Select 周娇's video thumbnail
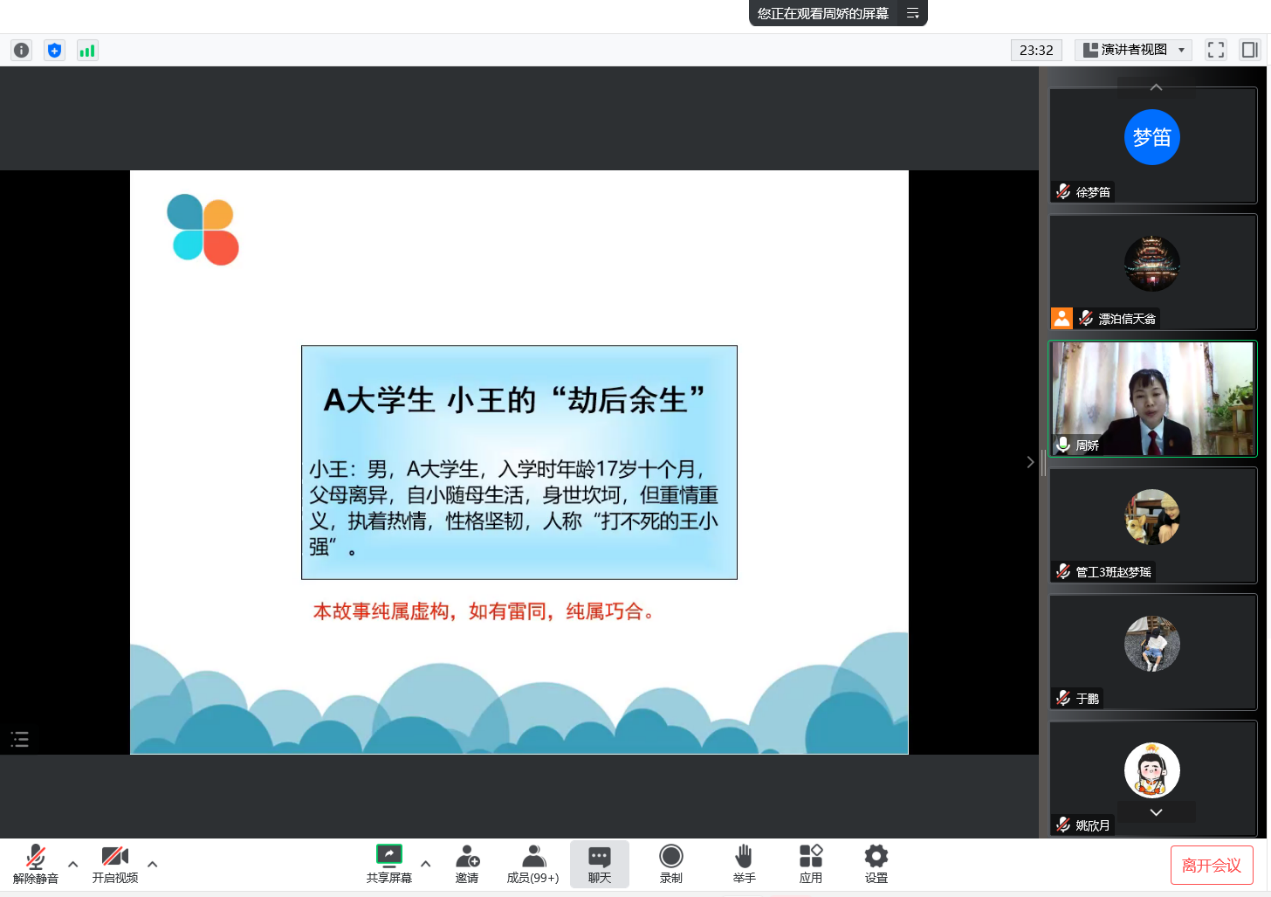The image size is (1271, 897). coord(1152,398)
